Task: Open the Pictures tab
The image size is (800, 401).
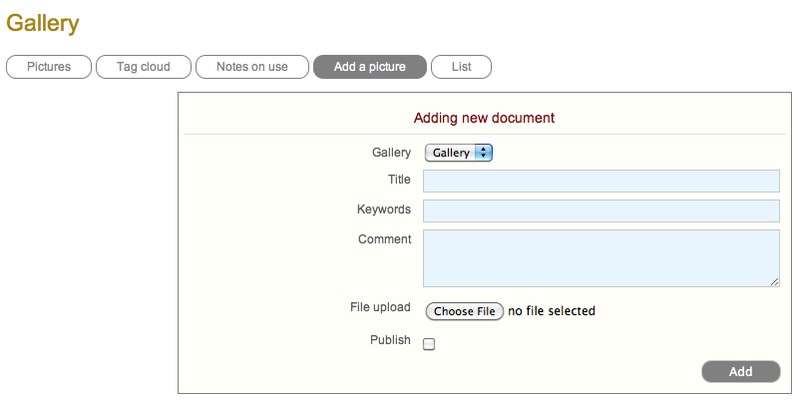Action: [x=49, y=67]
